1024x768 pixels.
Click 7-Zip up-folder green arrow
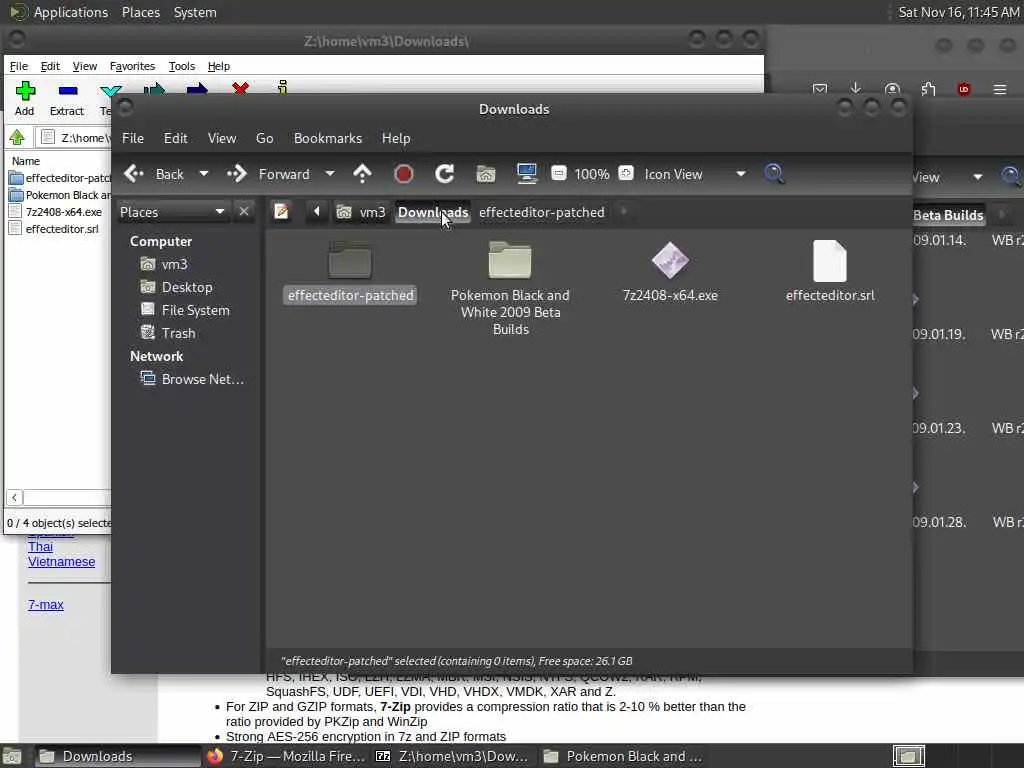coord(17,137)
